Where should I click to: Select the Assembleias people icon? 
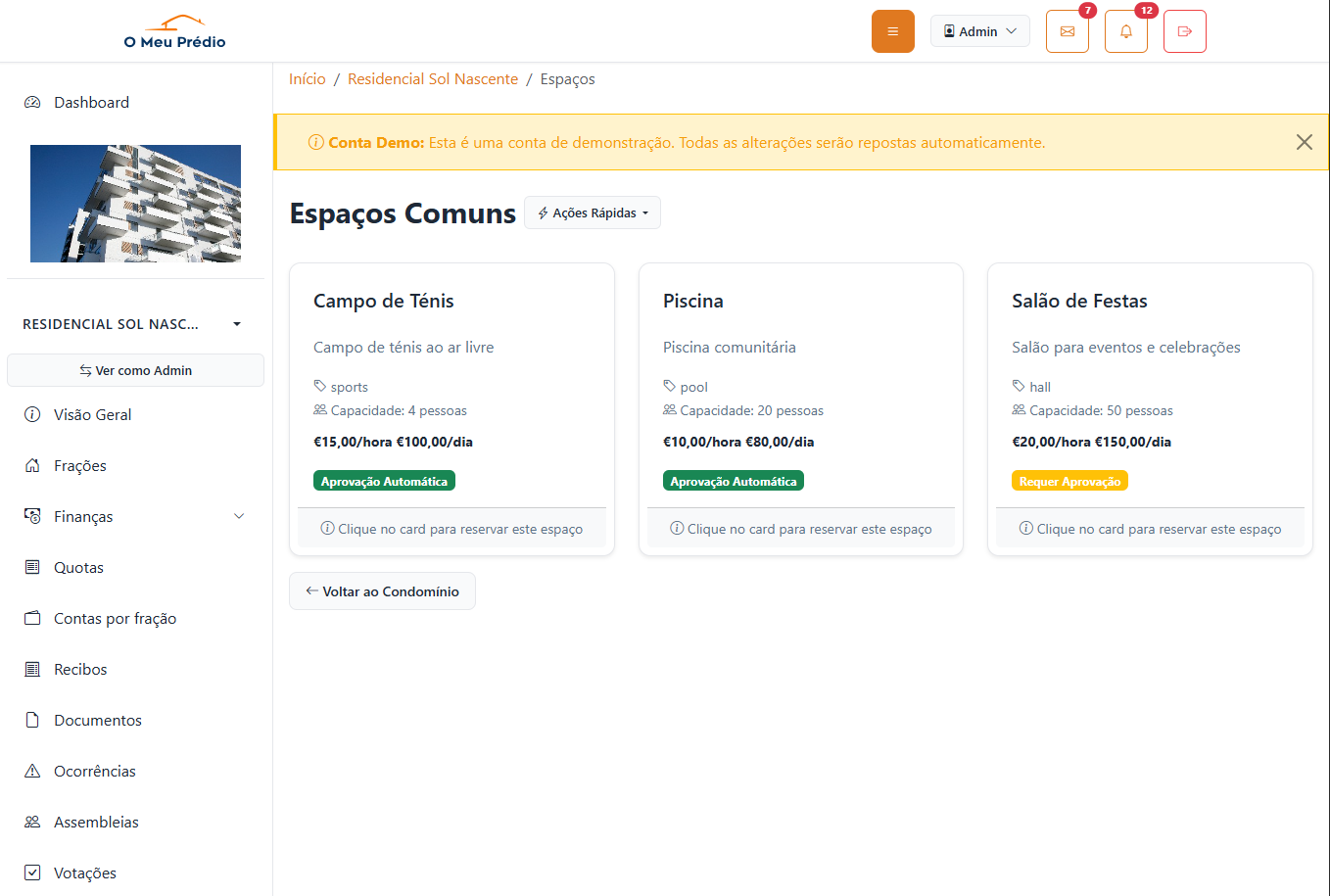click(32, 822)
